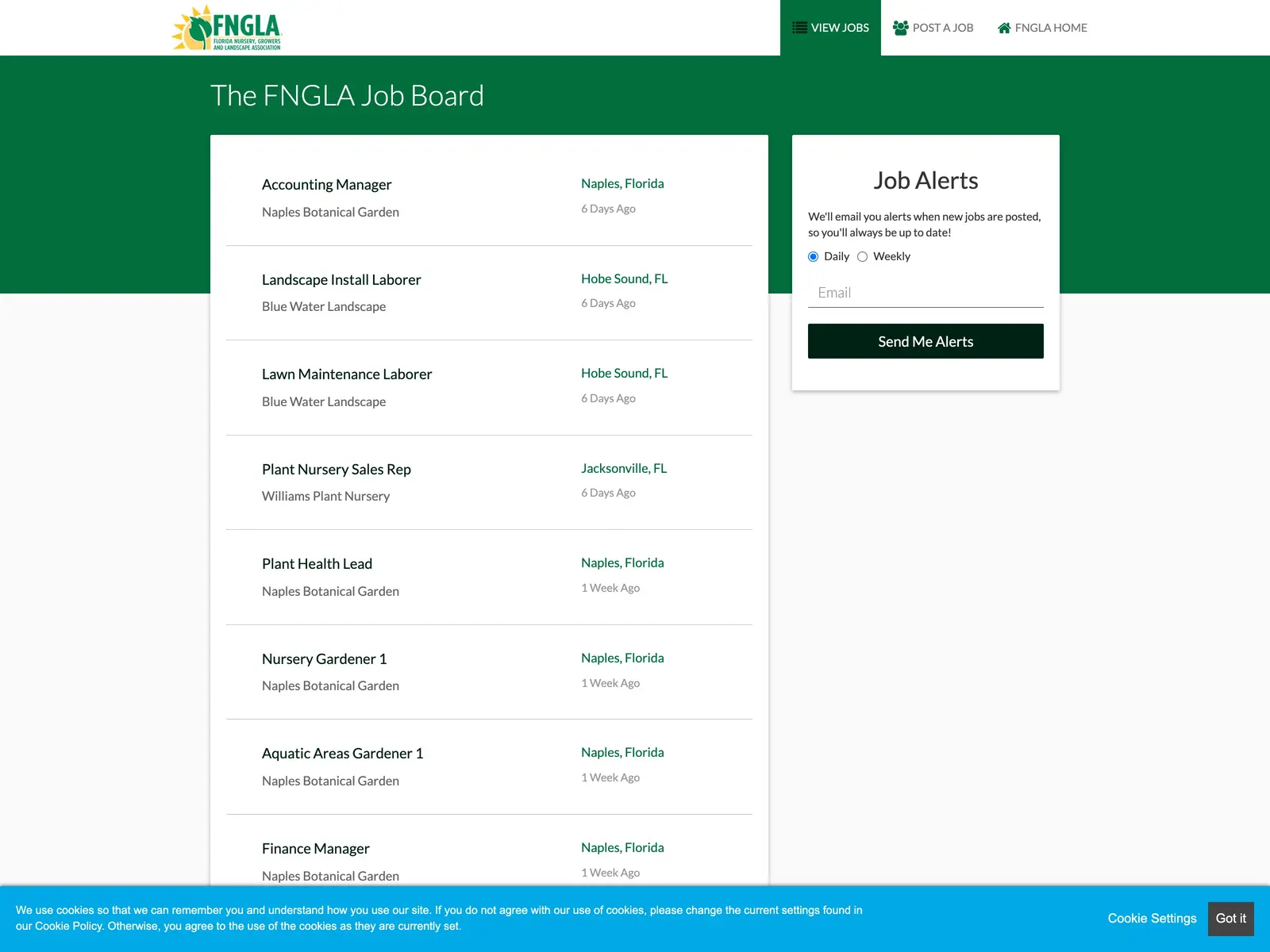
Task: Click the Job Alerts heading
Action: point(926,180)
